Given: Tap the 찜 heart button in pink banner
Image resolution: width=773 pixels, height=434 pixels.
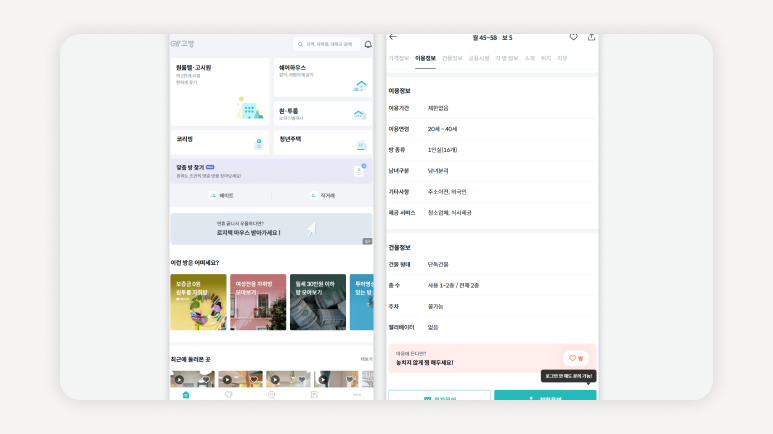Looking at the screenshot, I should pos(576,359).
